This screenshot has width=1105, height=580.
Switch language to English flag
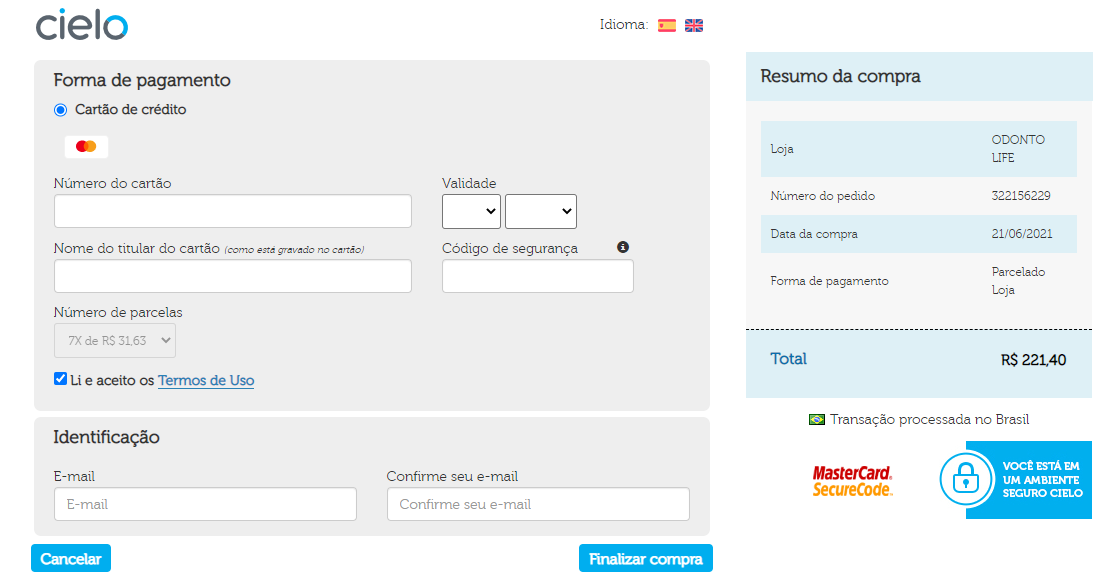694,25
